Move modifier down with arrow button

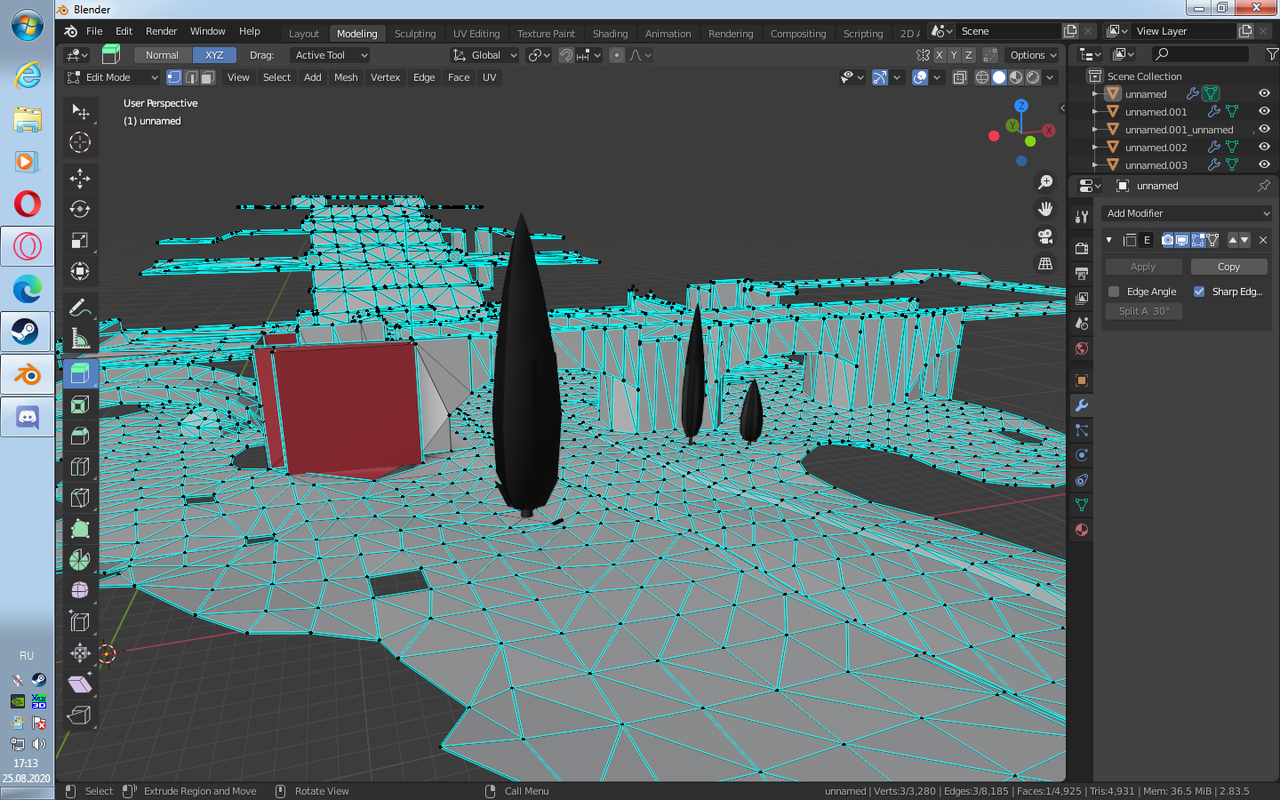pos(1244,240)
